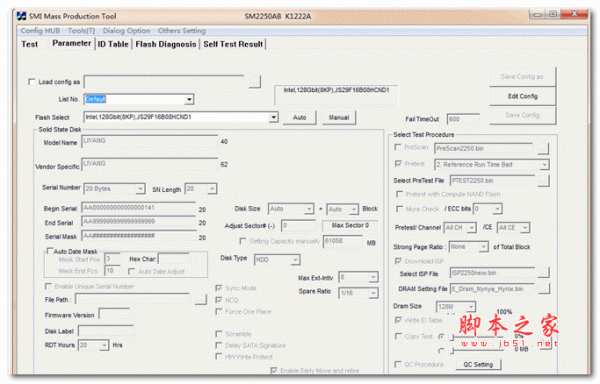The height and width of the screenshot is (384, 600).
Task: Enable Scramble checkbox
Action: click(219, 334)
